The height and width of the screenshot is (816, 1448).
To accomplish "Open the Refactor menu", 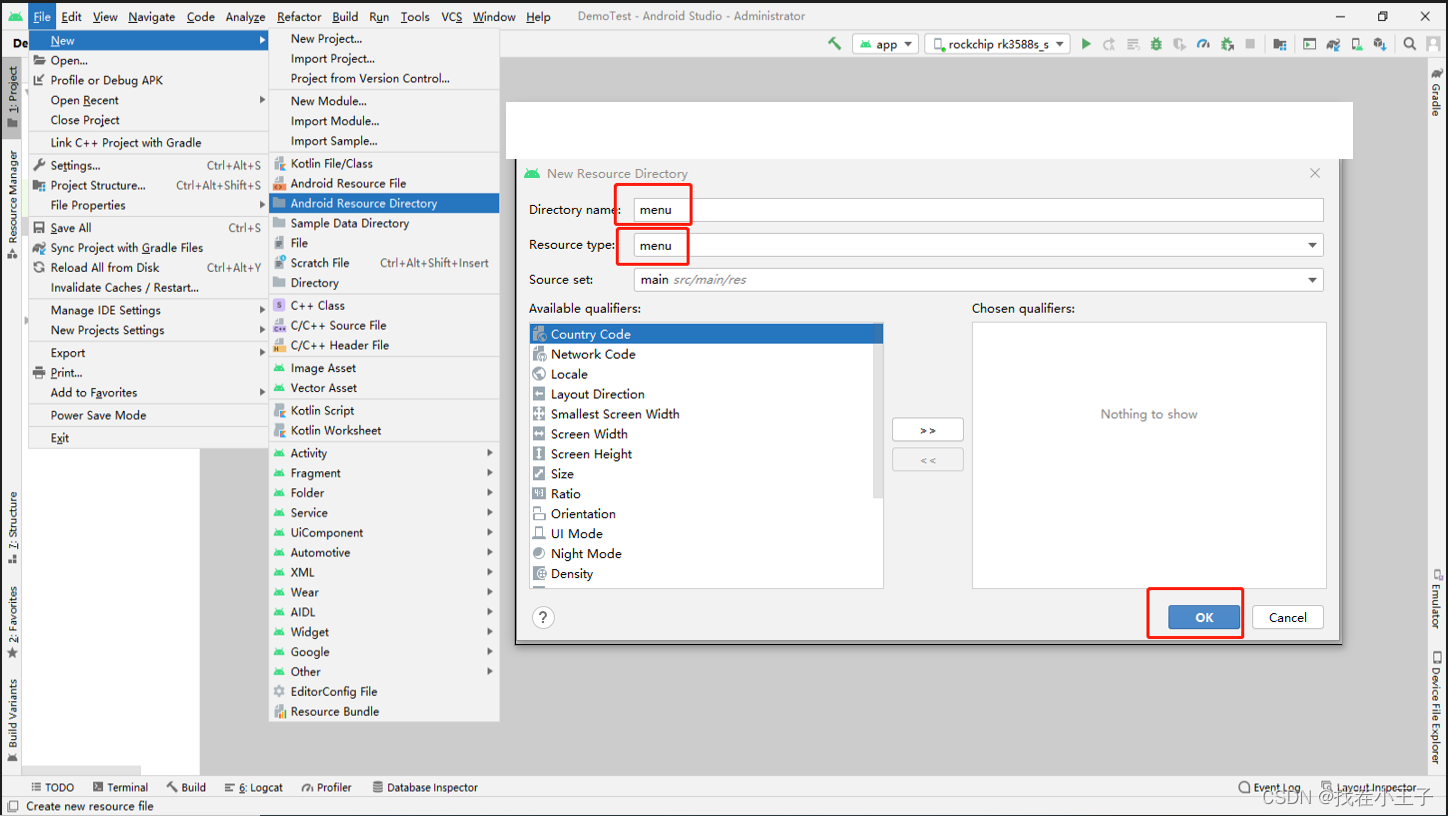I will [299, 16].
